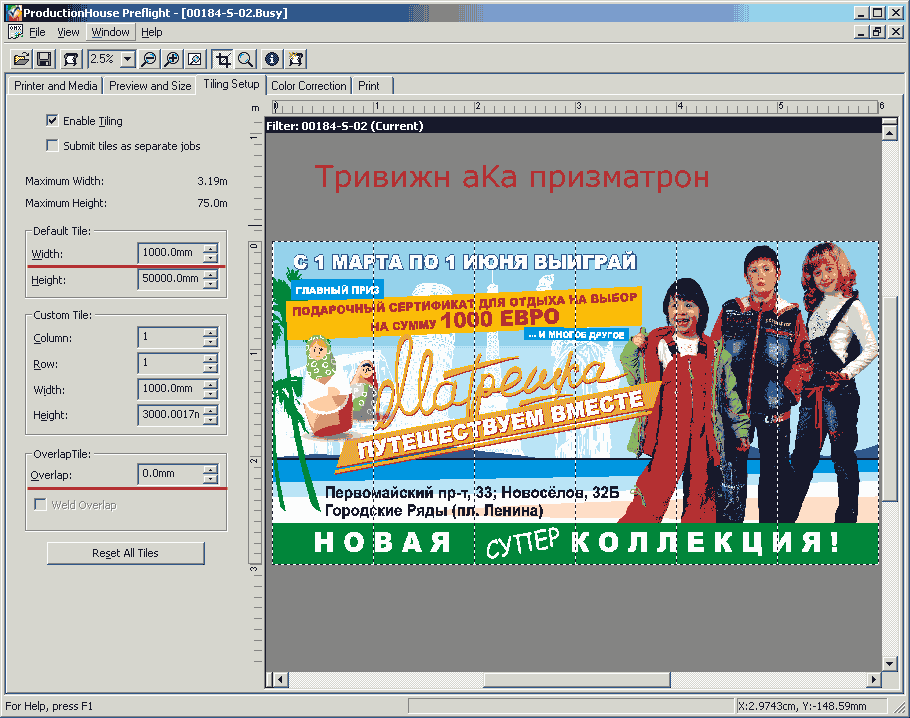Minimize the inner document window
Screen dimensions: 910x718
[x=862, y=32]
